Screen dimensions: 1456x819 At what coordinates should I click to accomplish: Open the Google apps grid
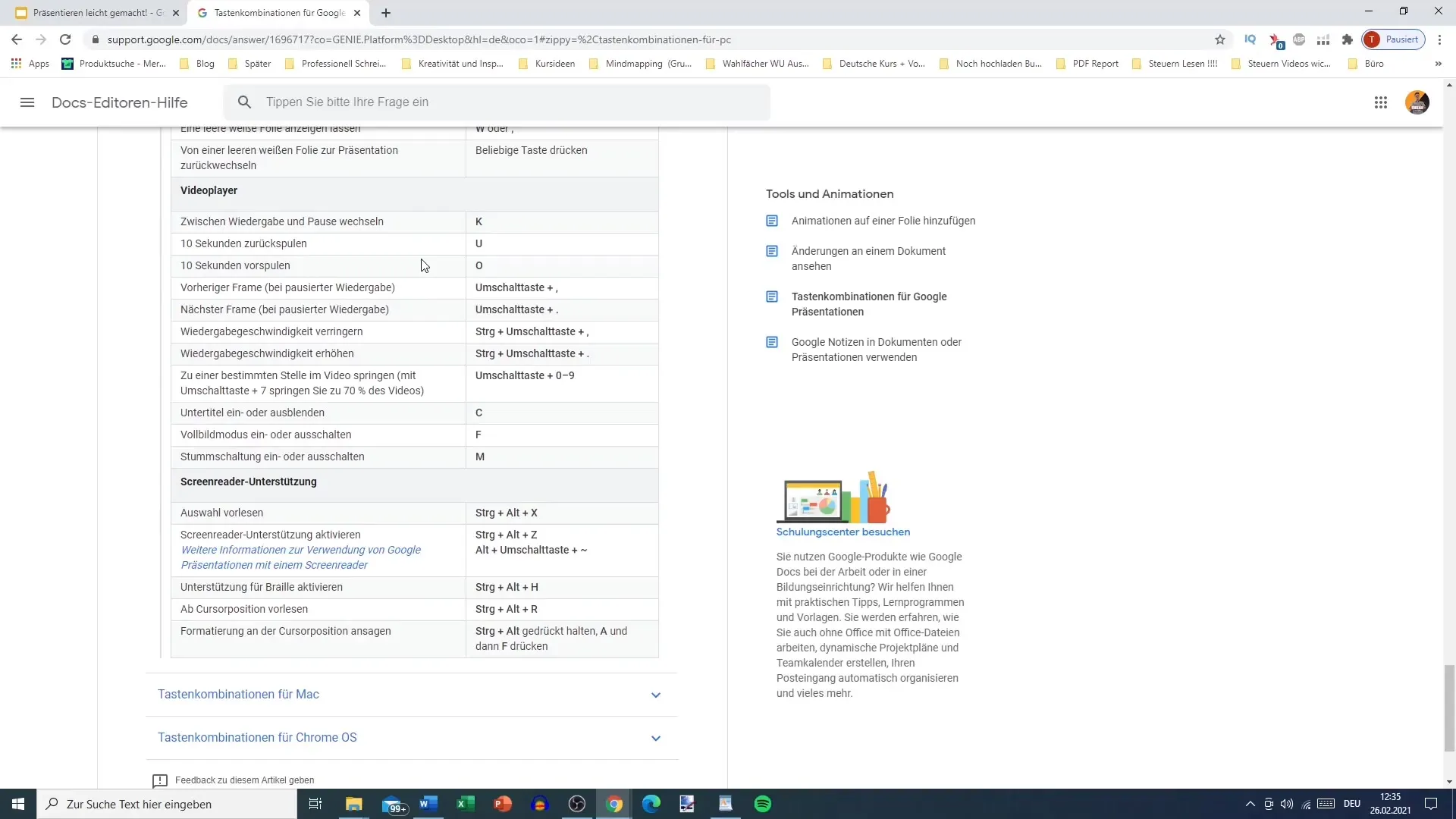(1381, 102)
